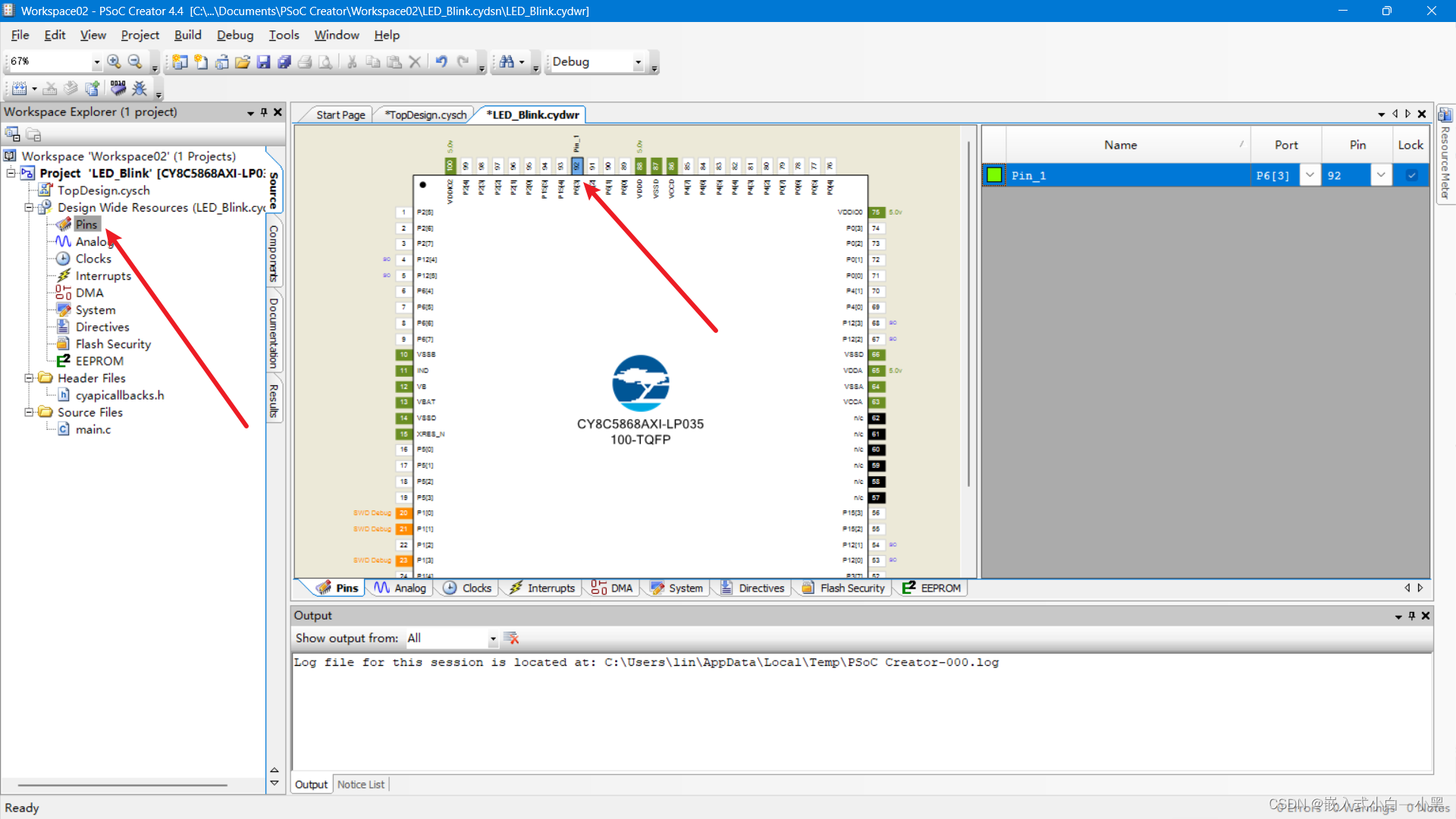Sort pin table by Port header
The width and height of the screenshot is (1456, 819).
1286,145
